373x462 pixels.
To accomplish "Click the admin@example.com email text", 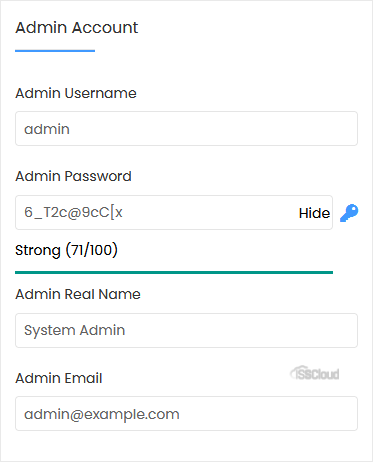I will (x=102, y=414).
